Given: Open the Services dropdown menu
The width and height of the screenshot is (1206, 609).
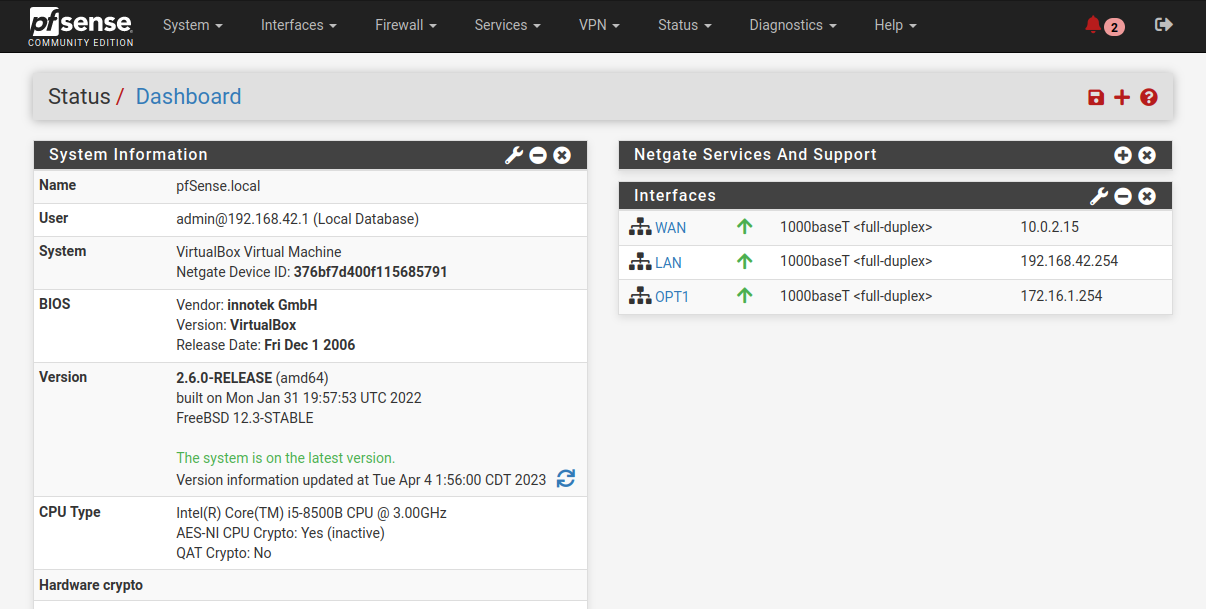Looking at the screenshot, I should [508, 25].
